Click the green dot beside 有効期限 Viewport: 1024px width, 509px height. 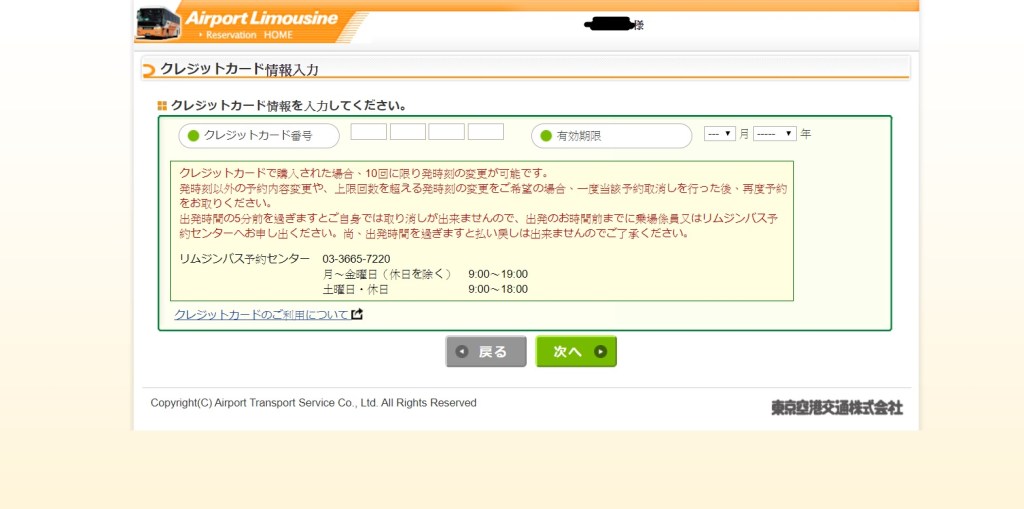point(546,136)
